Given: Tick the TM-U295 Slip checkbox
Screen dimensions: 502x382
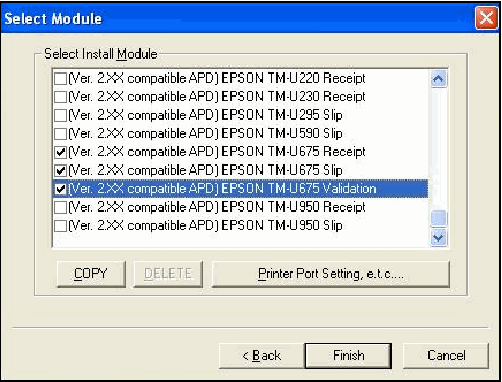Looking at the screenshot, I should [x=60, y=116].
